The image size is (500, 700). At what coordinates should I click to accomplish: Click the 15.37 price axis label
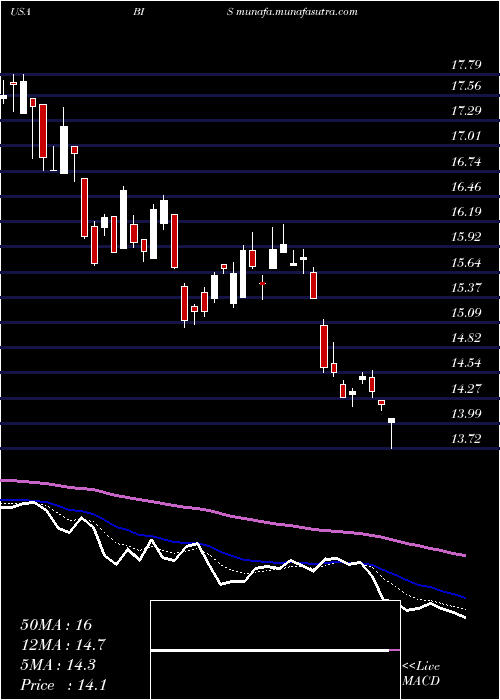(x=466, y=288)
